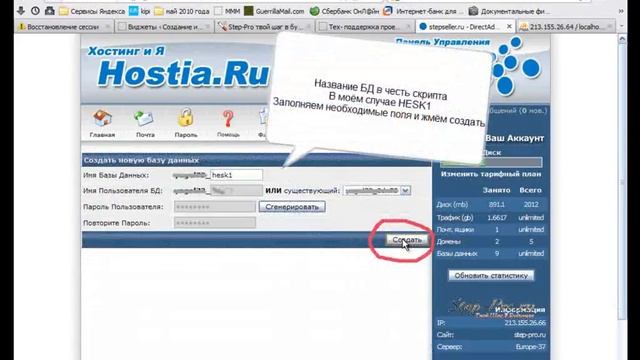Image resolution: width=640 pixels, height=360 pixels.
Task: Switch to the Тех-поддержка tab
Action: tap(364, 27)
